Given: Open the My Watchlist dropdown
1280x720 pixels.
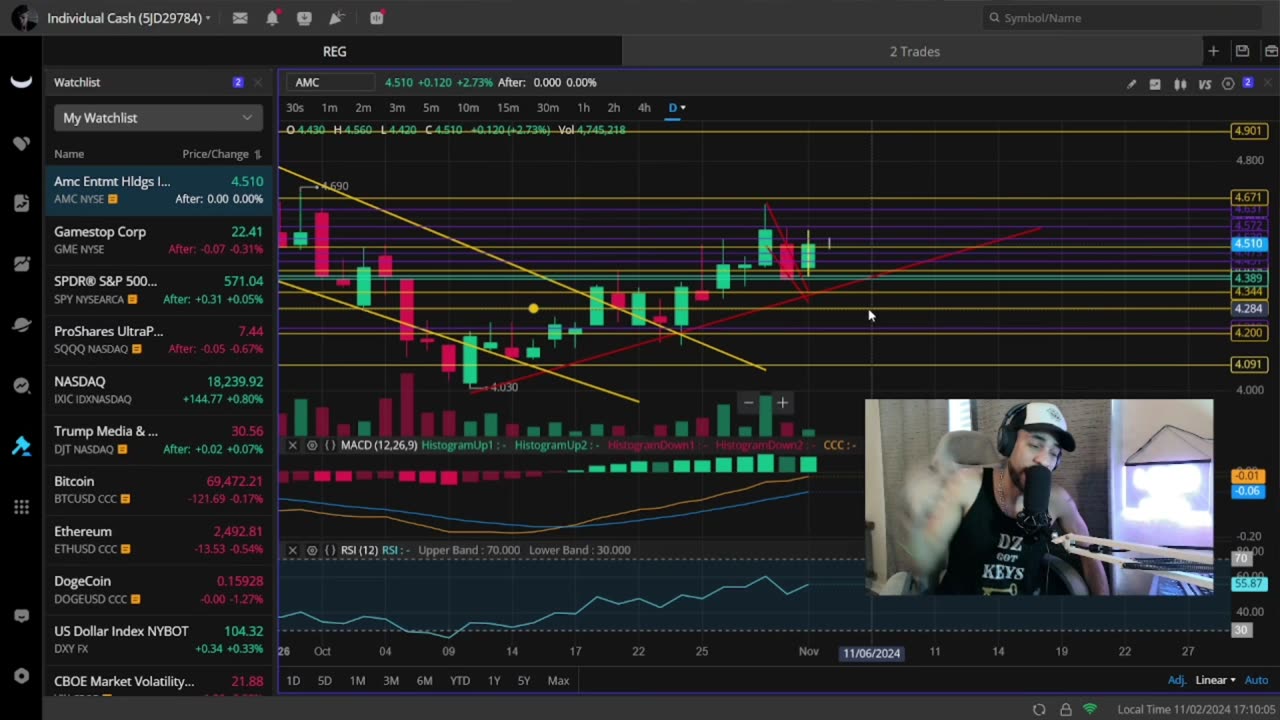Looking at the screenshot, I should (158, 118).
